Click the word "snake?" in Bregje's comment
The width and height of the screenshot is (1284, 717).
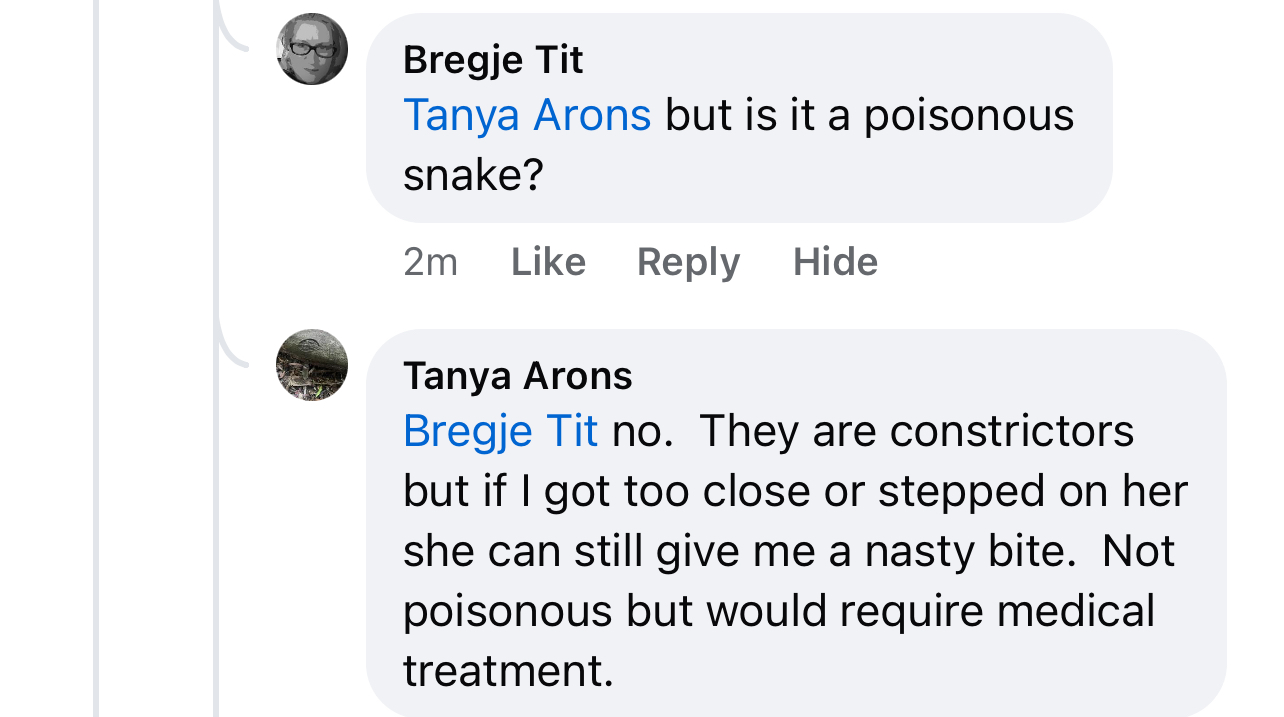click(x=473, y=175)
